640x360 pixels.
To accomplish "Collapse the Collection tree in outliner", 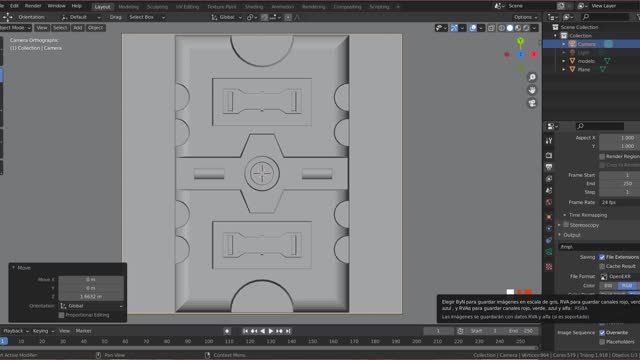I will tap(555, 36).
